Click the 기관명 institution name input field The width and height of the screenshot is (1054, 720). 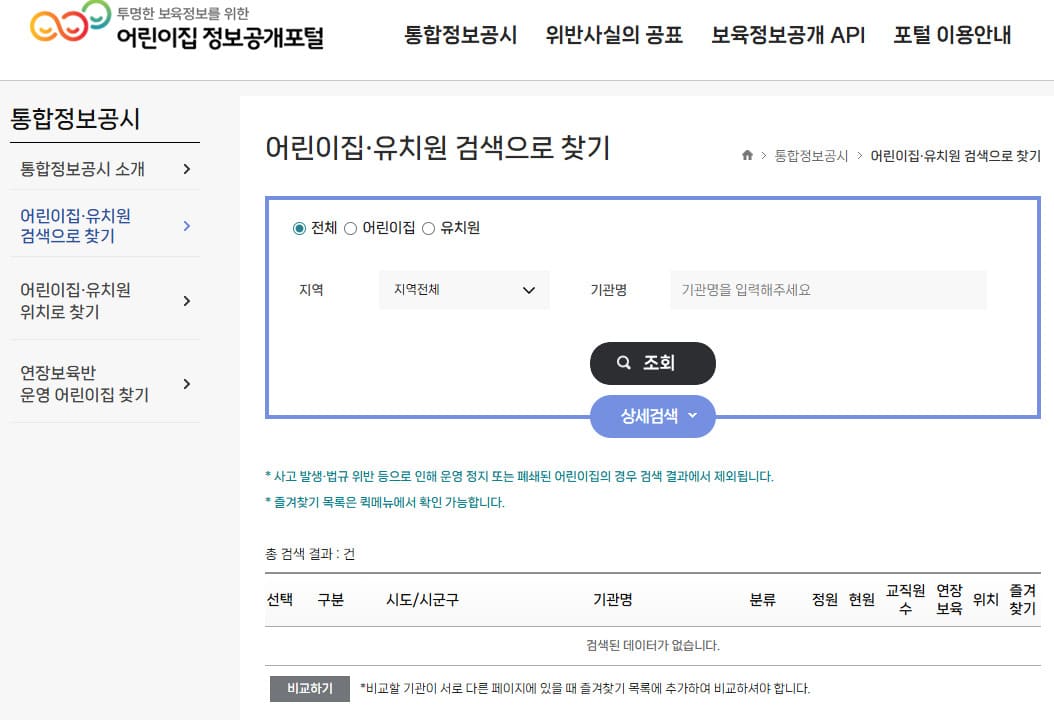coord(830,290)
